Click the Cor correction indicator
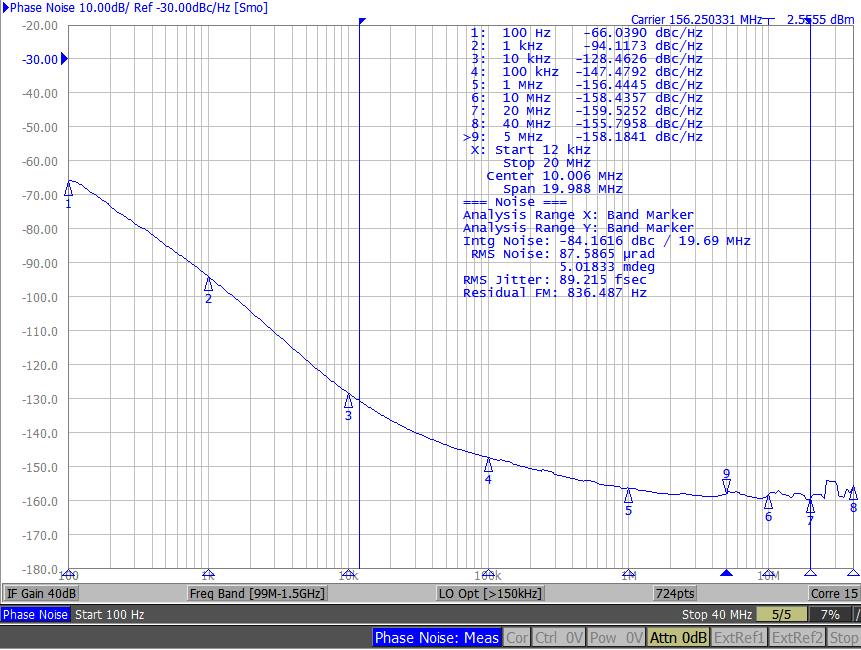Viewport: 861px width, 650px height. pyautogui.click(x=516, y=636)
